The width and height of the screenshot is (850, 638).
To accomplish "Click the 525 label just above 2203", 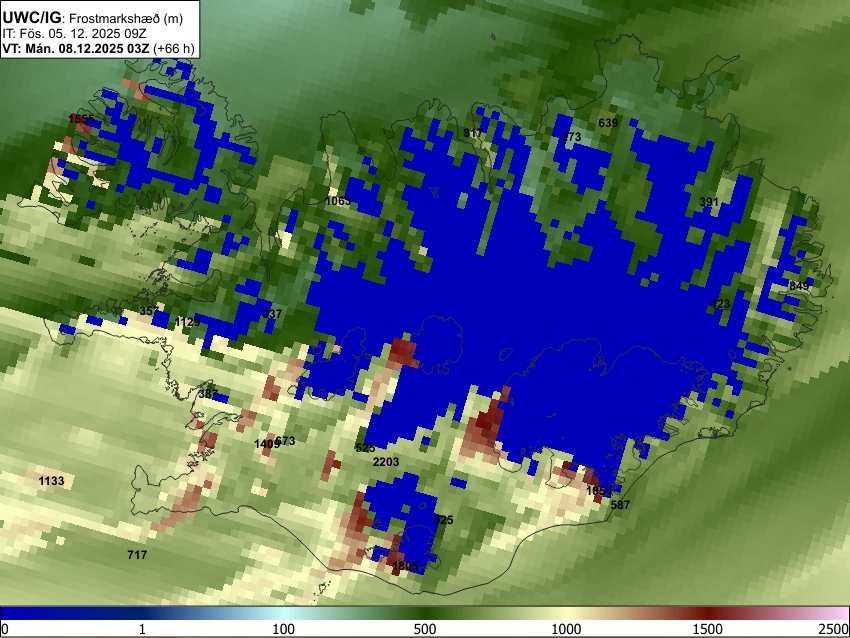I will pos(365,448).
